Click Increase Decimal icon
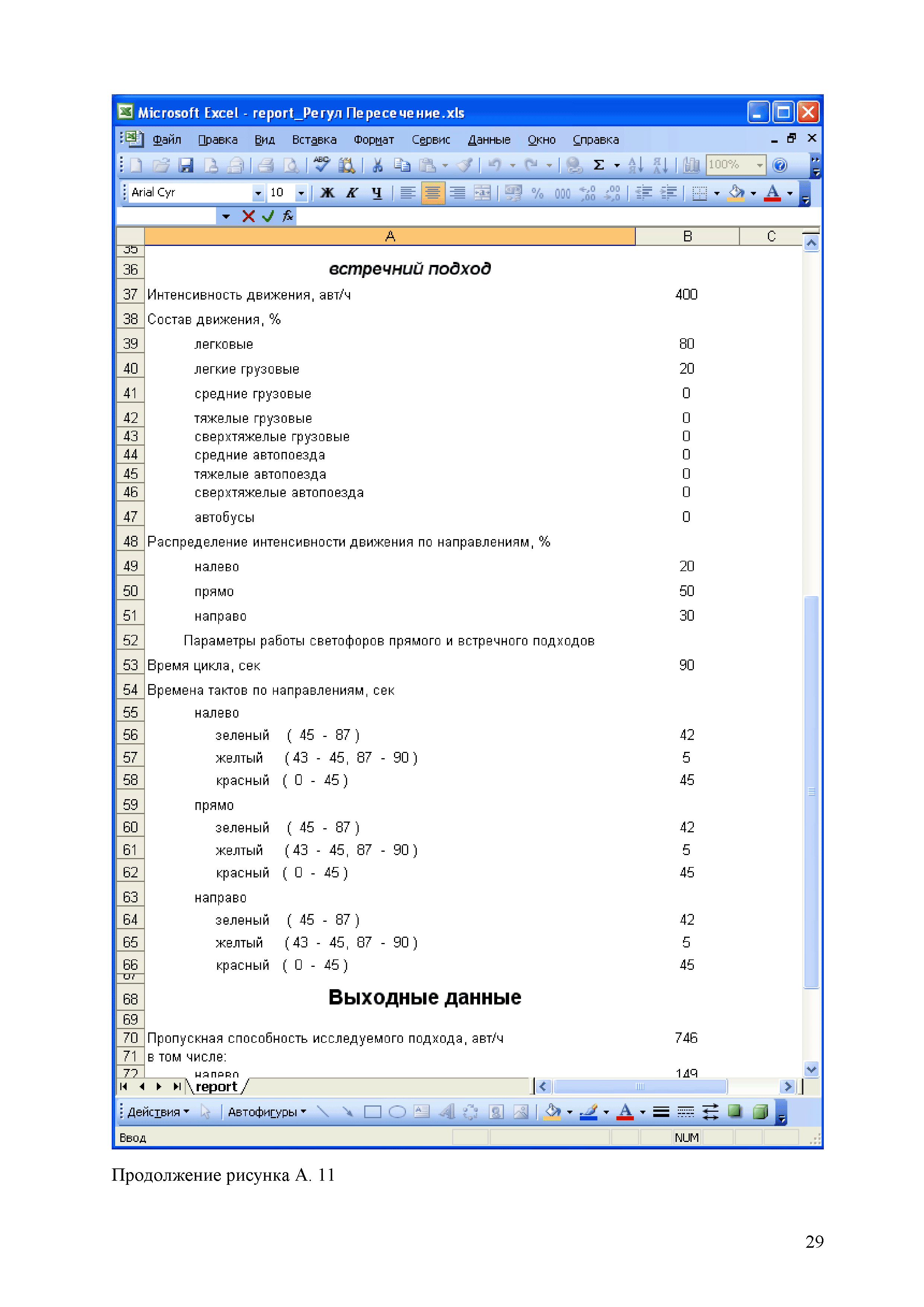 (587, 193)
